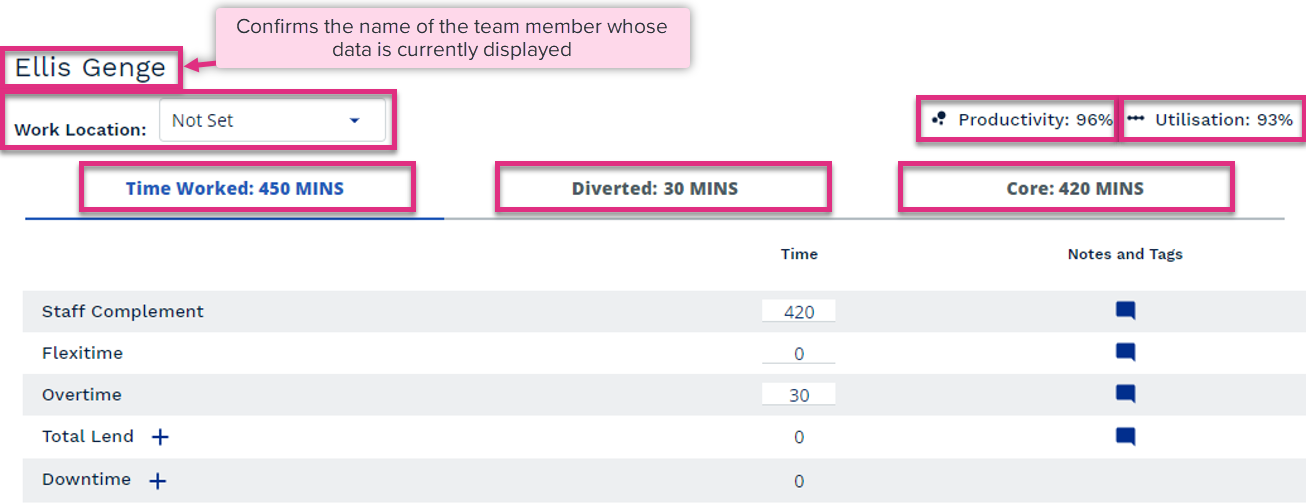Open the Work Location dropdown
The height and width of the screenshot is (504, 1306).
(x=272, y=120)
